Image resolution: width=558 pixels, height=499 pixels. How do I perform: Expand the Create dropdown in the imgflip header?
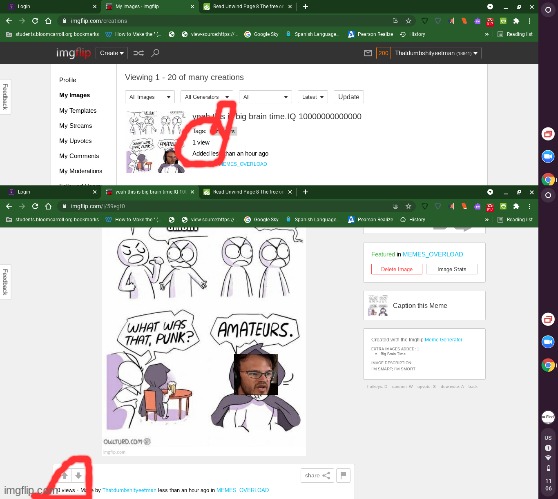pyautogui.click(x=111, y=53)
